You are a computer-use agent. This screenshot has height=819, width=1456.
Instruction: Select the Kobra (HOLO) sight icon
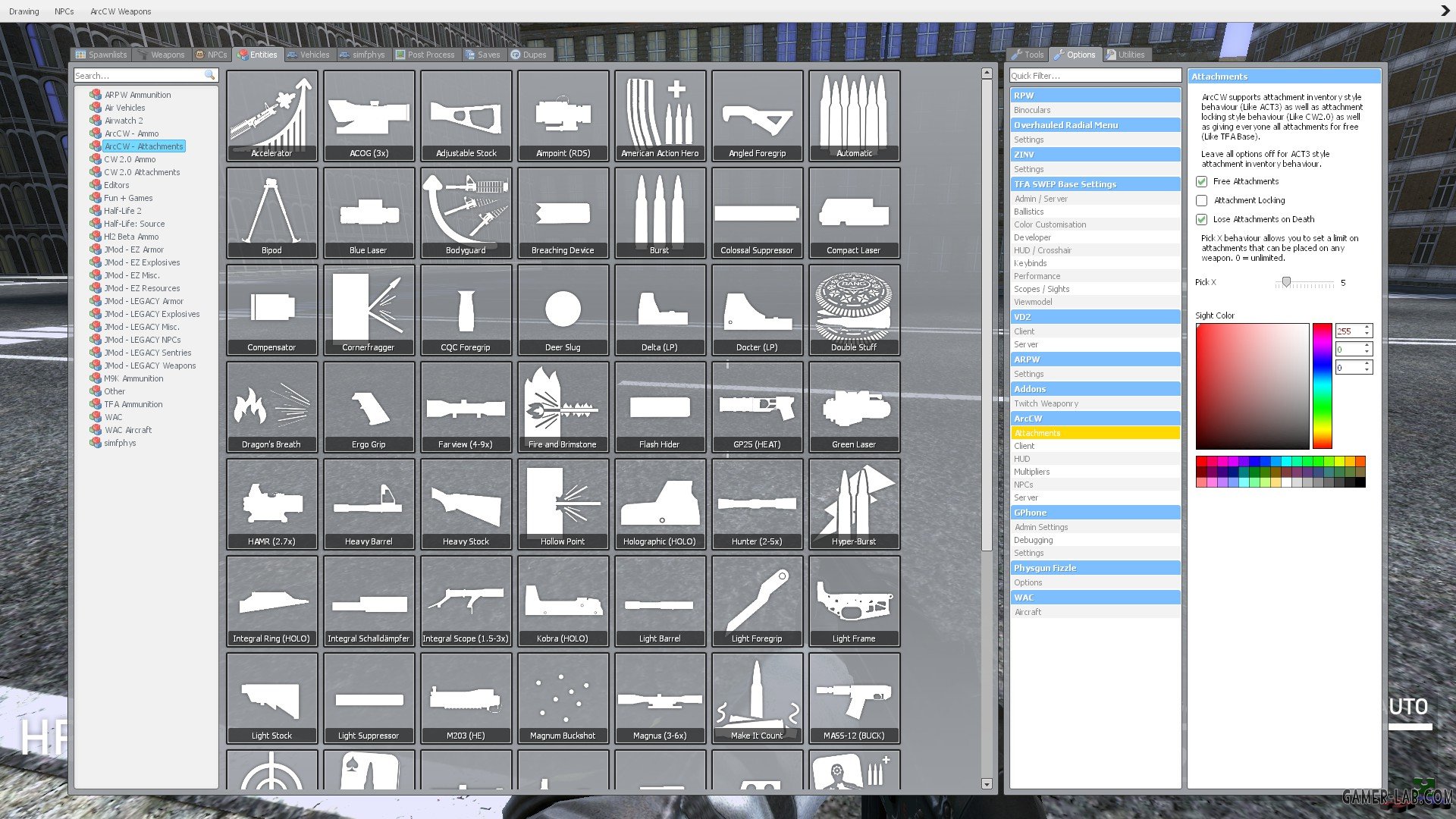click(563, 601)
